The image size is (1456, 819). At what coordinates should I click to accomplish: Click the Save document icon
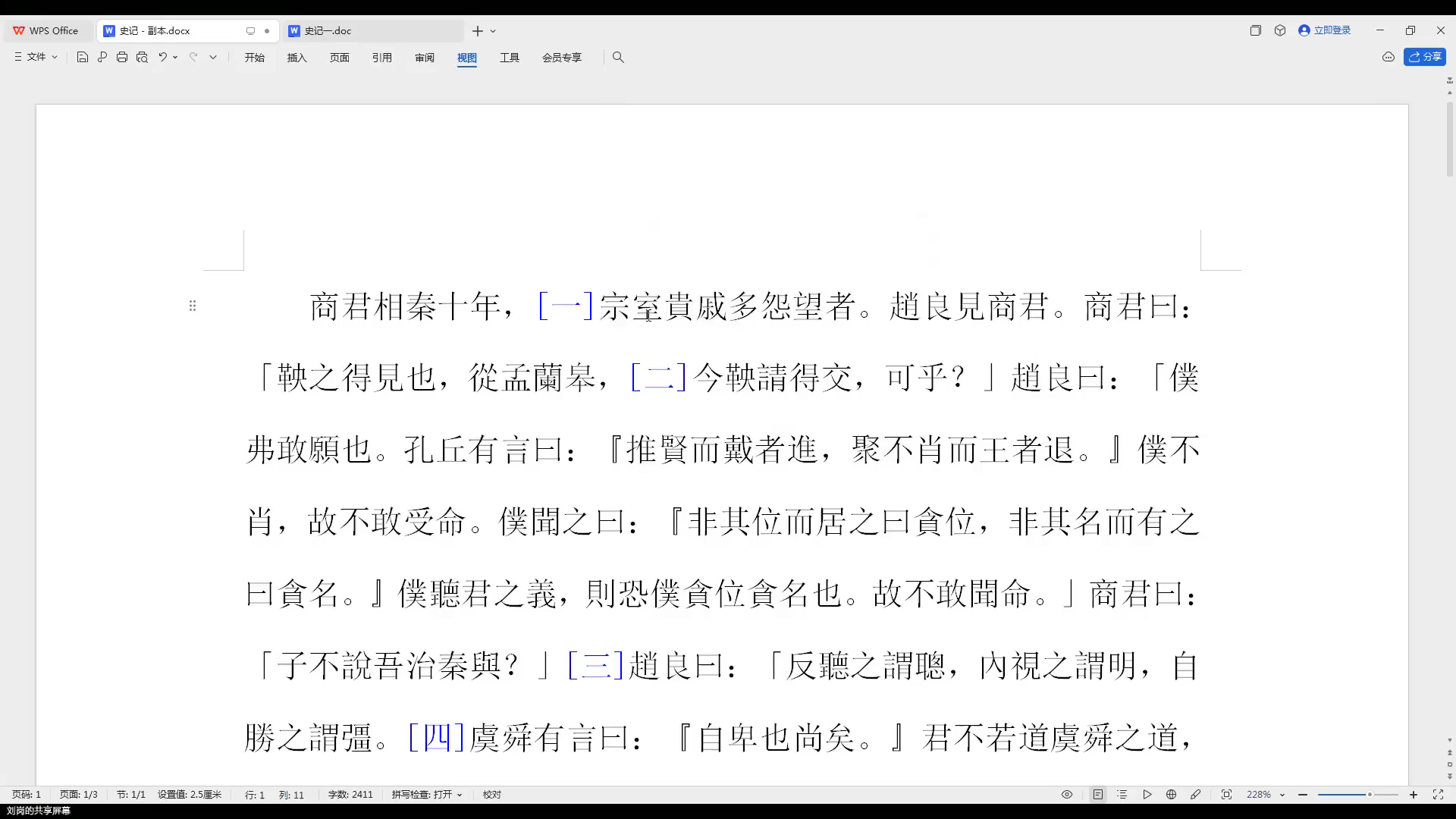[x=83, y=58]
